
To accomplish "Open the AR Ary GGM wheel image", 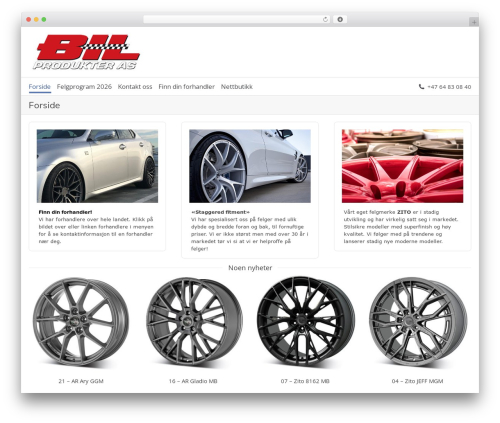I will 81,322.
